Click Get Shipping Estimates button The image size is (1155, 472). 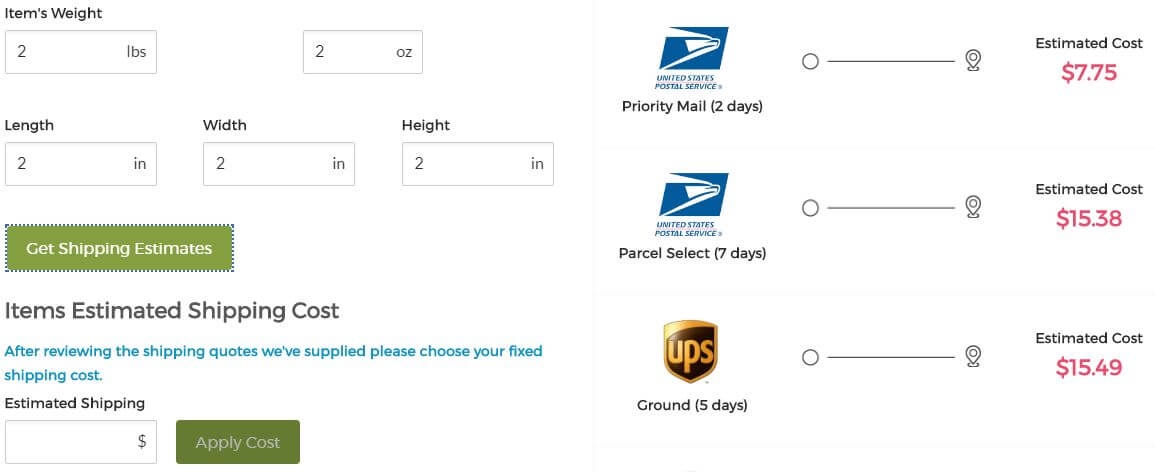[x=119, y=248]
